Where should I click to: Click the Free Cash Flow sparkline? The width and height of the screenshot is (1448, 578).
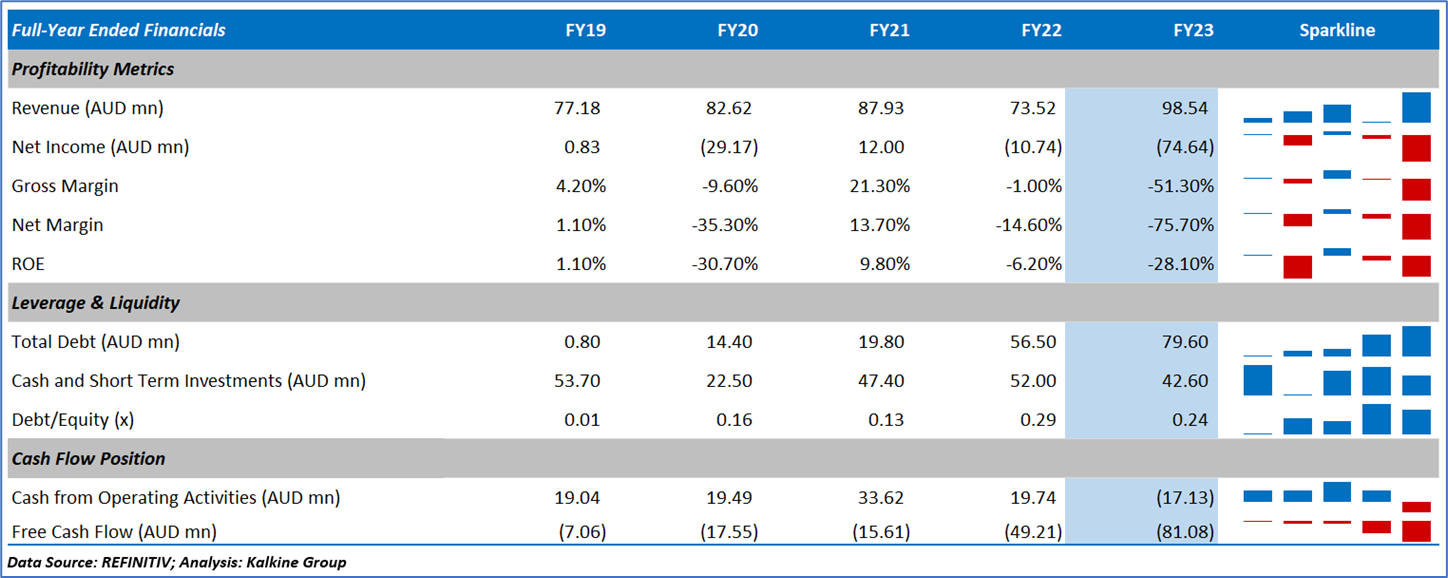pyautogui.click(x=1336, y=529)
